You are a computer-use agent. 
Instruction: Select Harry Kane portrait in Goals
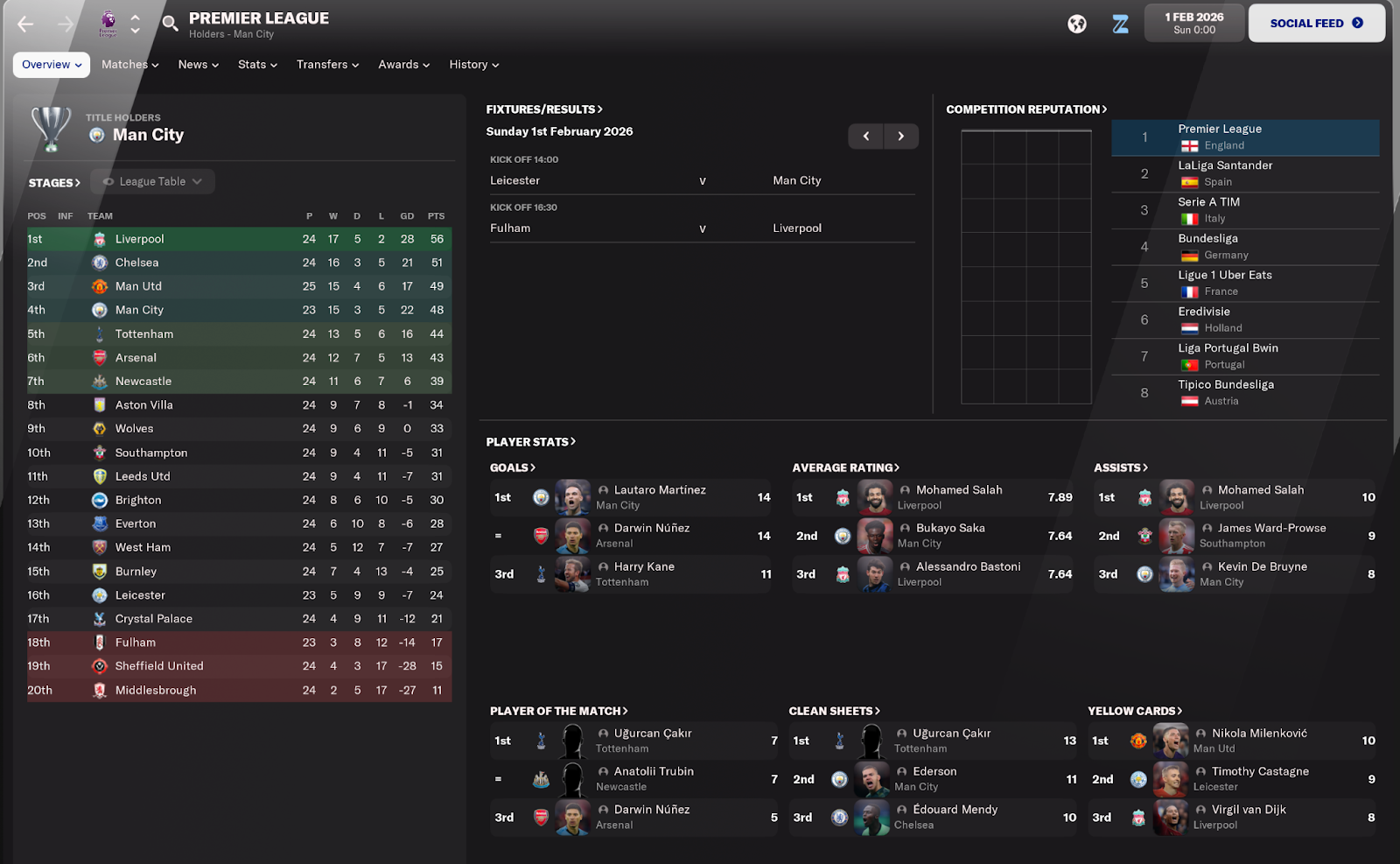pyautogui.click(x=572, y=574)
